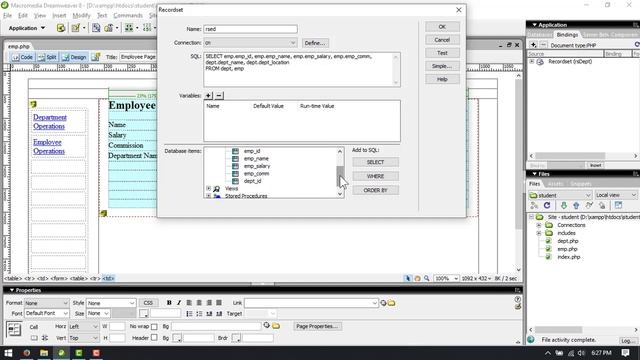
Task: Open Help for the Recordset dialog
Action: coord(442,79)
